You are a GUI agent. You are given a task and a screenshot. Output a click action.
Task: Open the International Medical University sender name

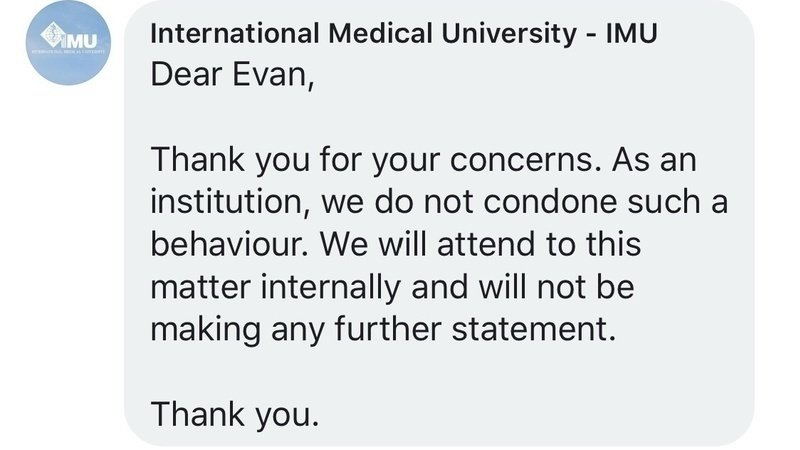[400, 32]
